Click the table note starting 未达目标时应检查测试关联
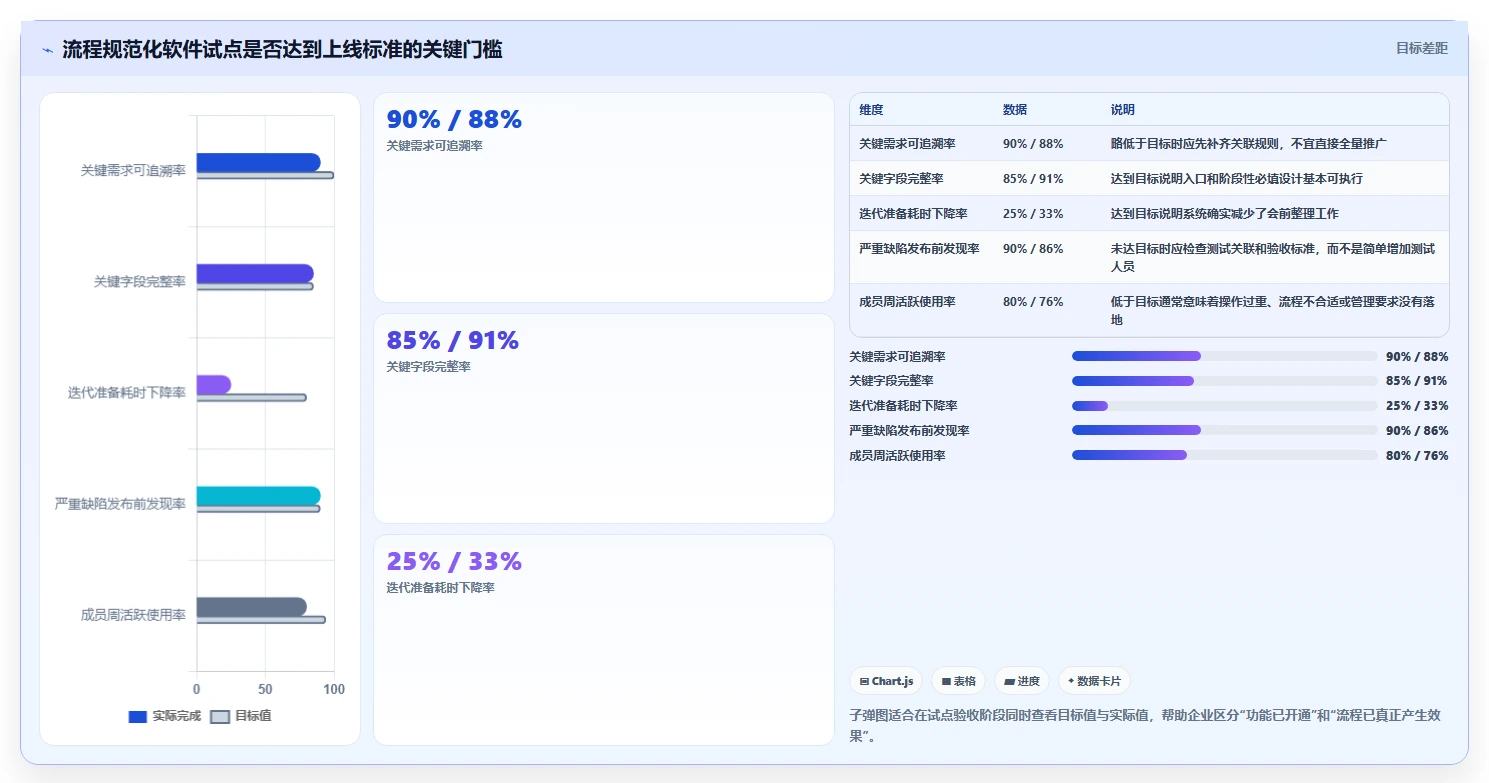 point(1273,258)
